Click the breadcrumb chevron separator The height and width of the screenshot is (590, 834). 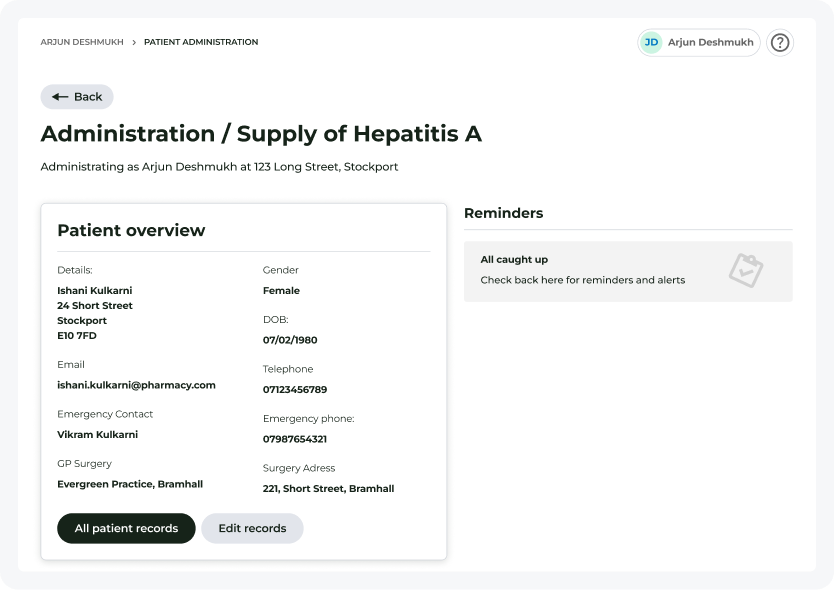point(134,43)
